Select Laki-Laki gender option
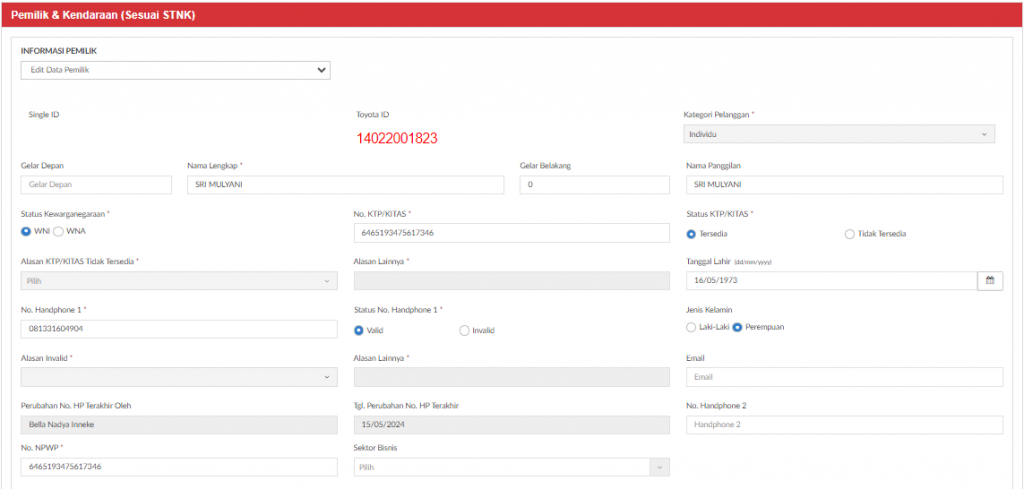 pos(691,327)
